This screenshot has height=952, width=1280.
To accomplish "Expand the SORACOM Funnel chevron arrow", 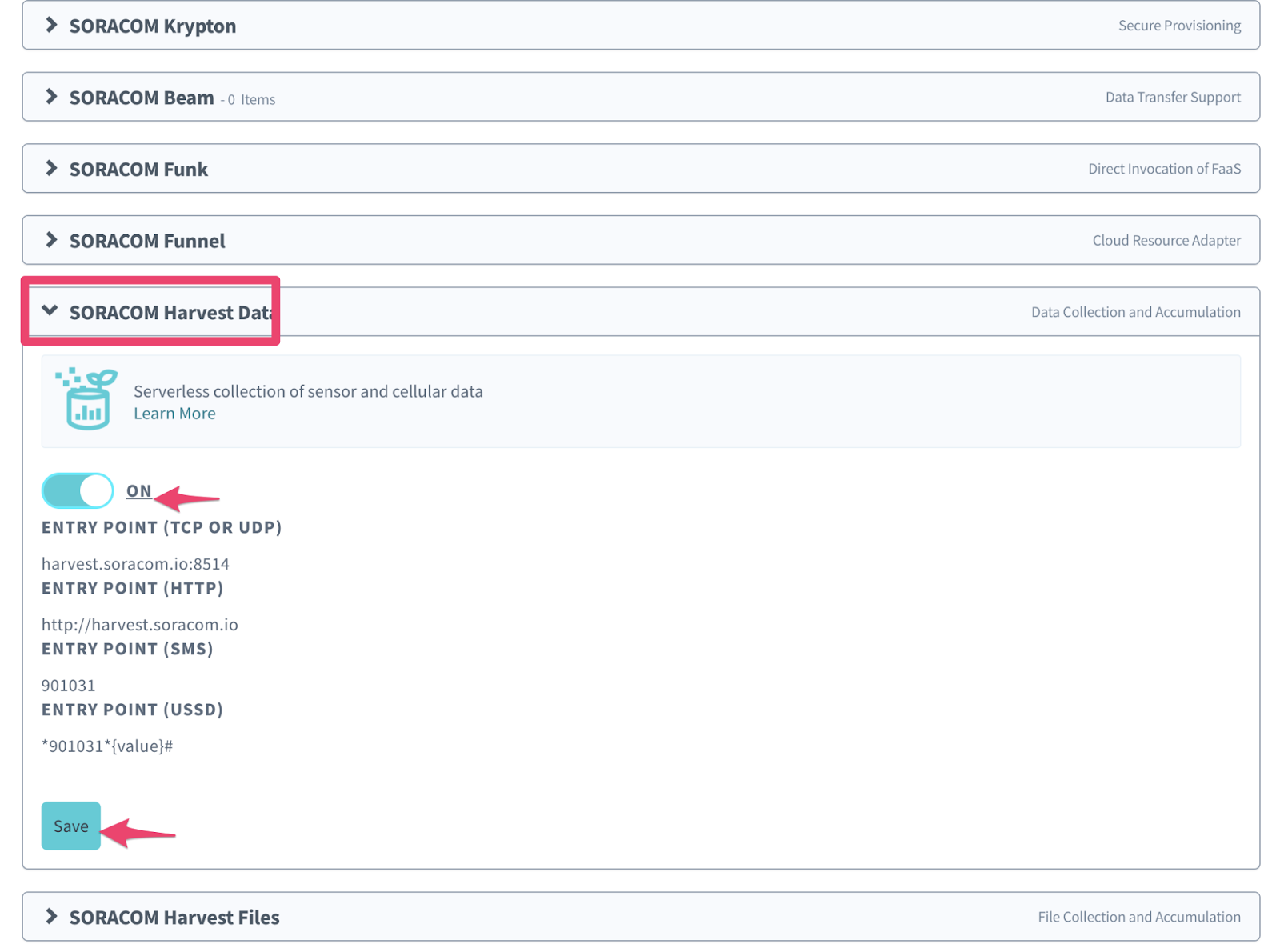I will (51, 240).
